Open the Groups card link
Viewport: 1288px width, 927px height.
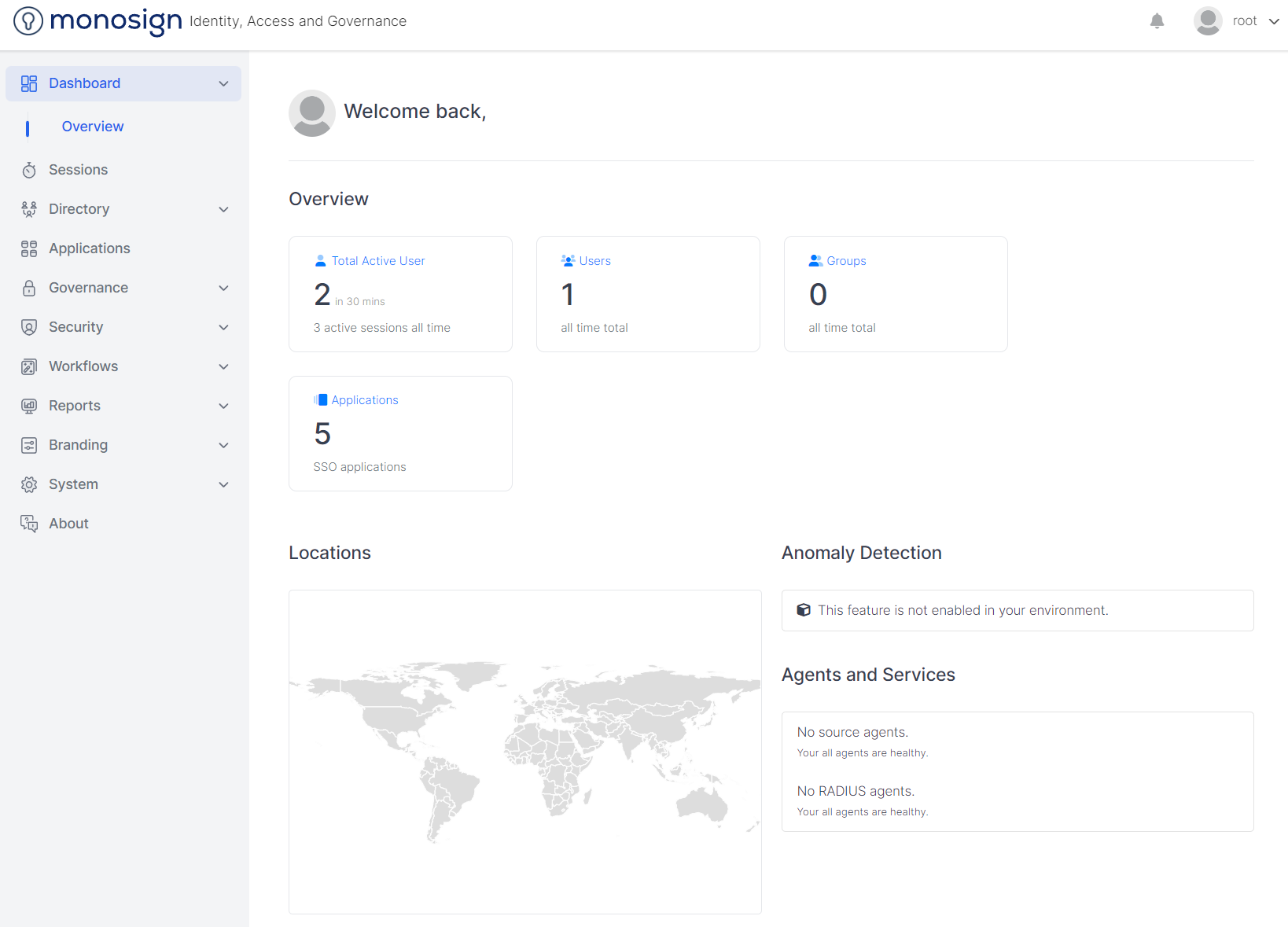click(846, 261)
